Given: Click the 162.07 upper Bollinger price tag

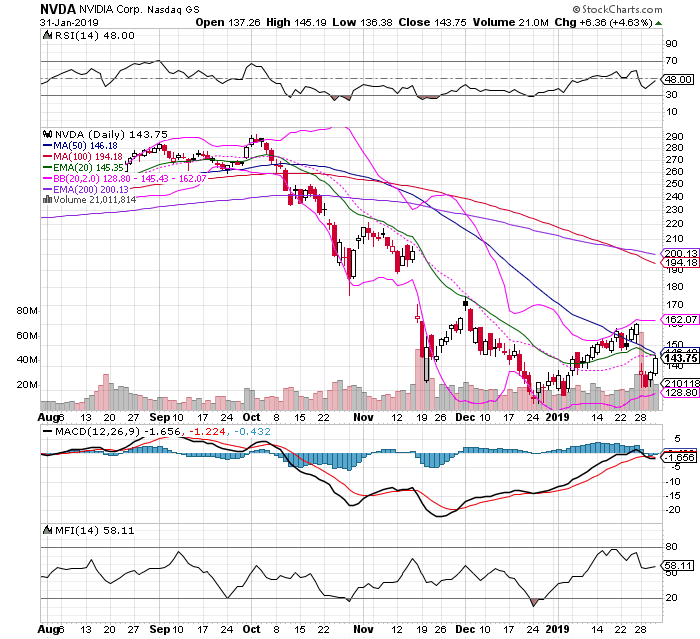Looking at the screenshot, I should coord(679,320).
